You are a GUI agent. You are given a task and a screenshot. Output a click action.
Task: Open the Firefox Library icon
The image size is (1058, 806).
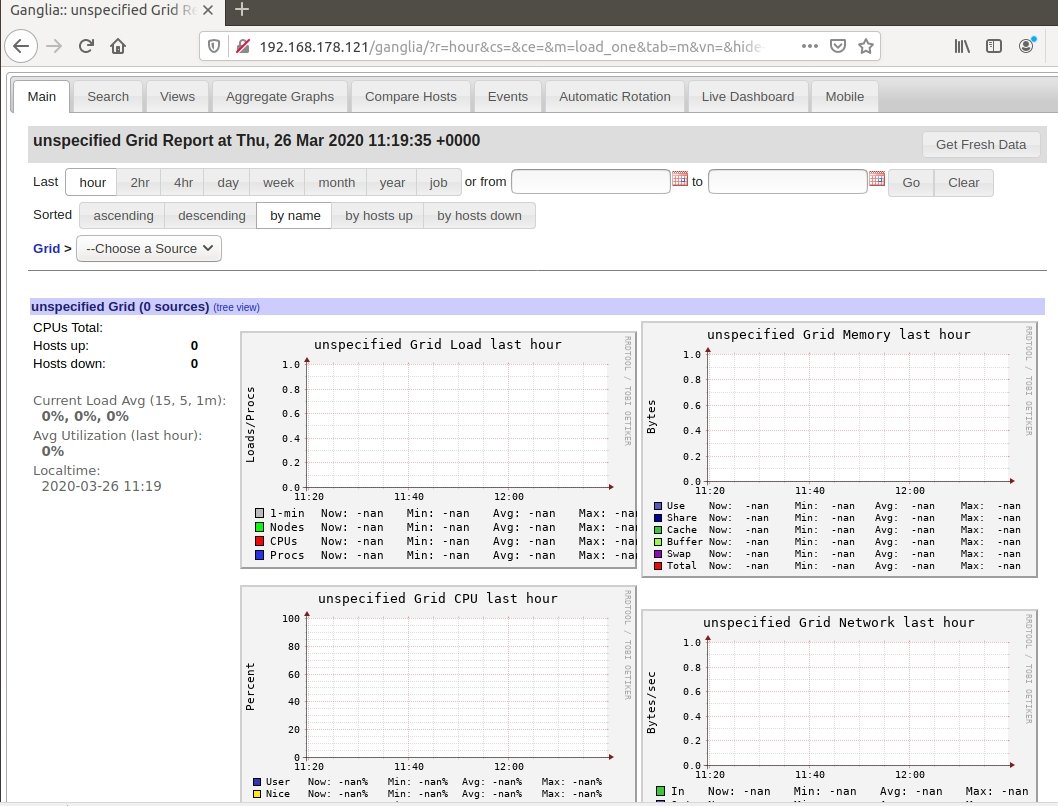pos(962,46)
